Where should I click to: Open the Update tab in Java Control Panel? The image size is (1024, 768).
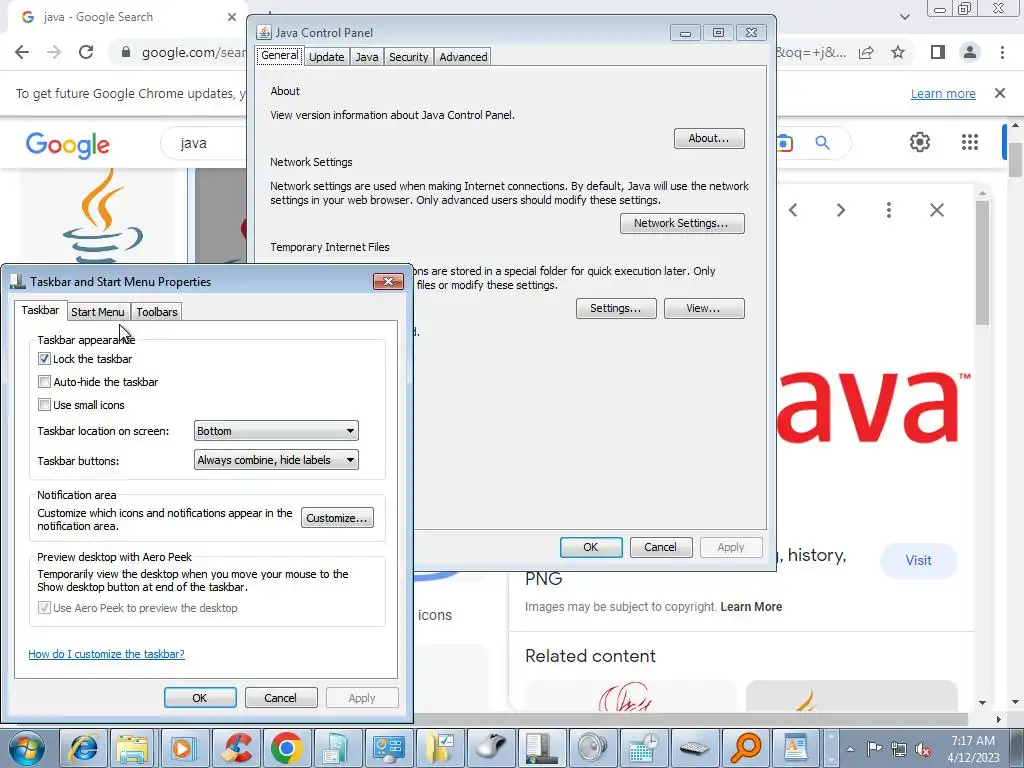[327, 57]
